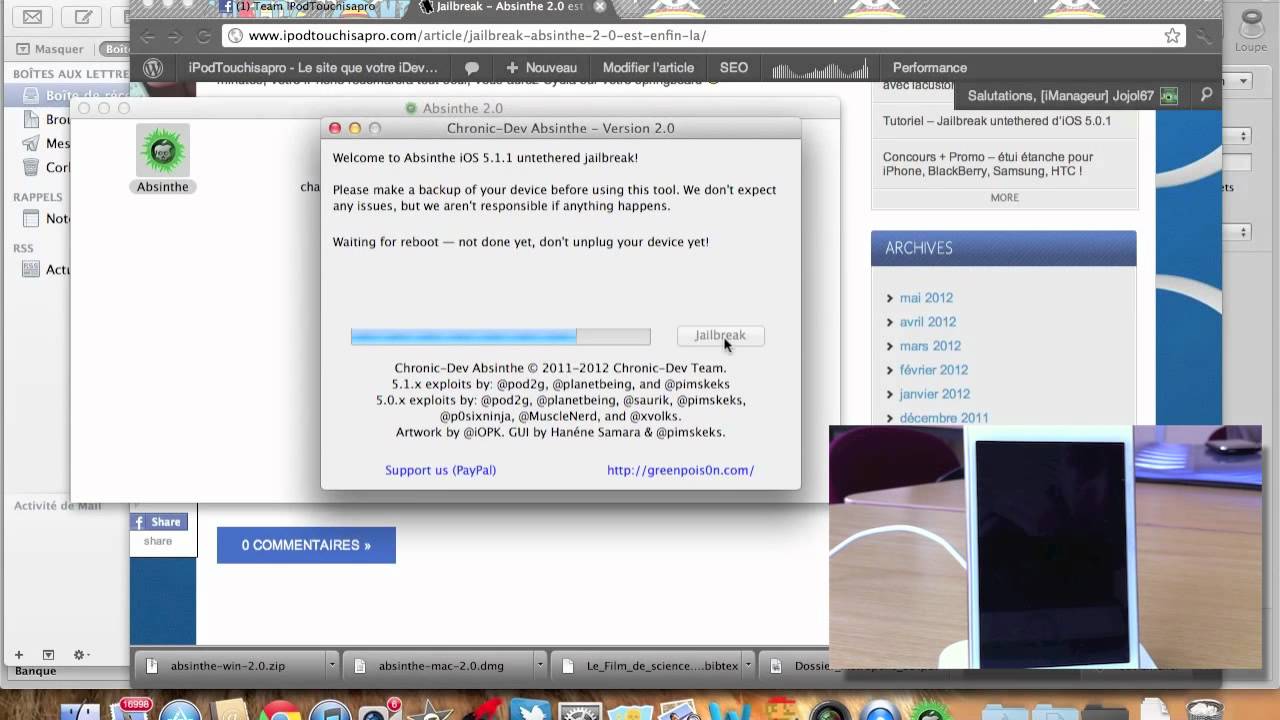Open the iPodTouchisapro site name menu
Image resolution: width=1280 pixels, height=720 pixels.
(x=313, y=68)
